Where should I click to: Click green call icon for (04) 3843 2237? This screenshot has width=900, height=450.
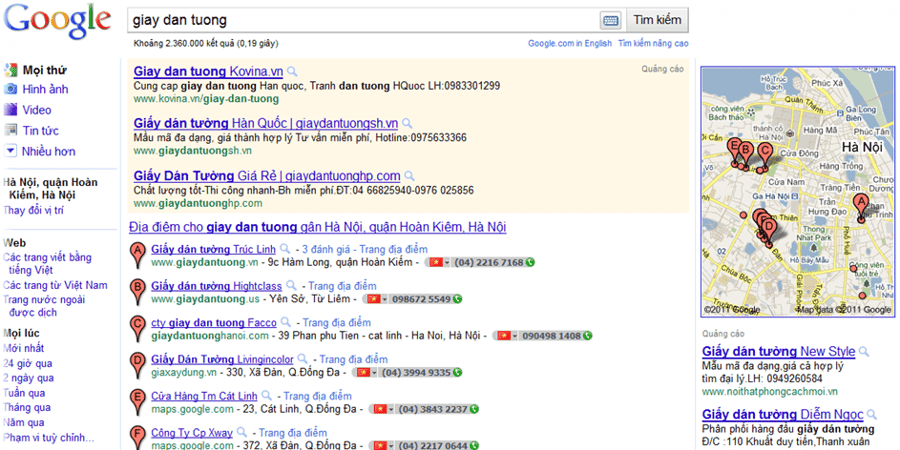tap(474, 409)
